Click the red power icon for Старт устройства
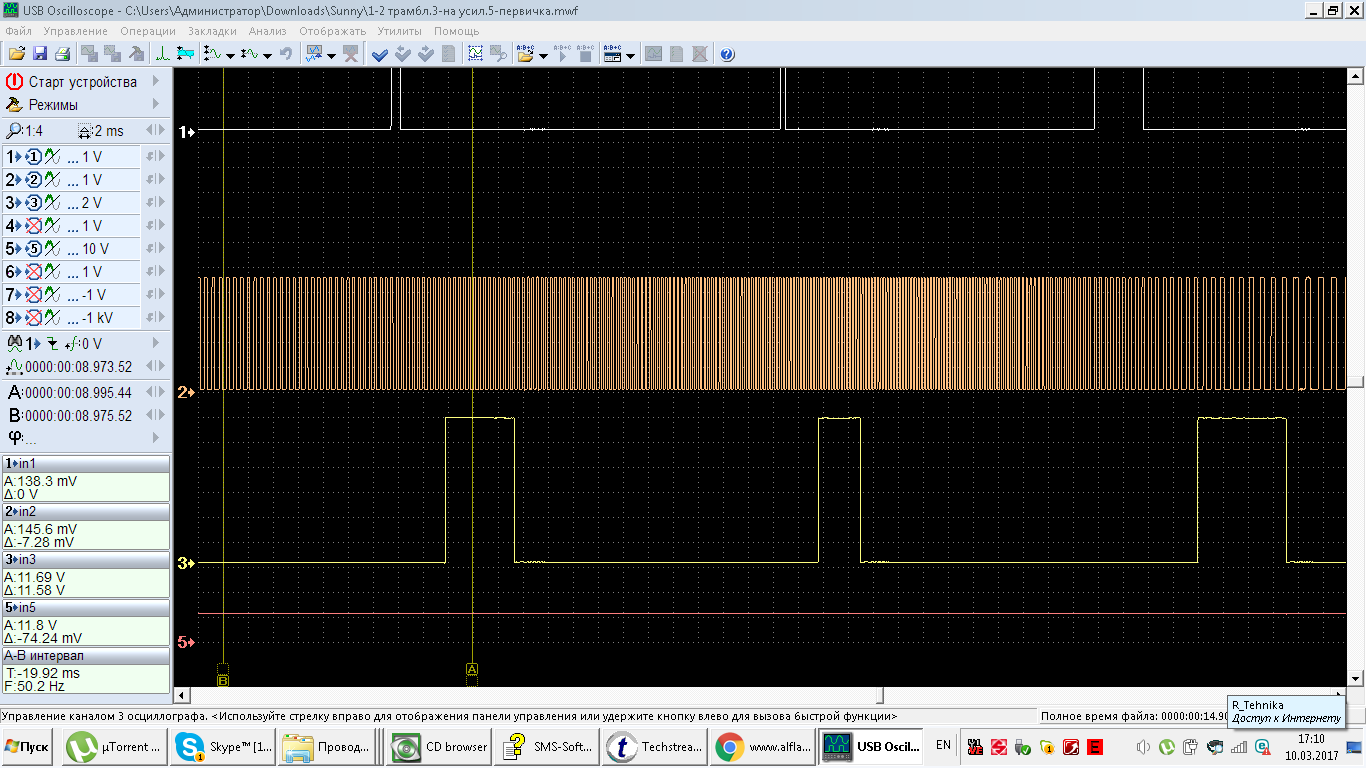Screen dimensions: 1366x768 tap(14, 82)
